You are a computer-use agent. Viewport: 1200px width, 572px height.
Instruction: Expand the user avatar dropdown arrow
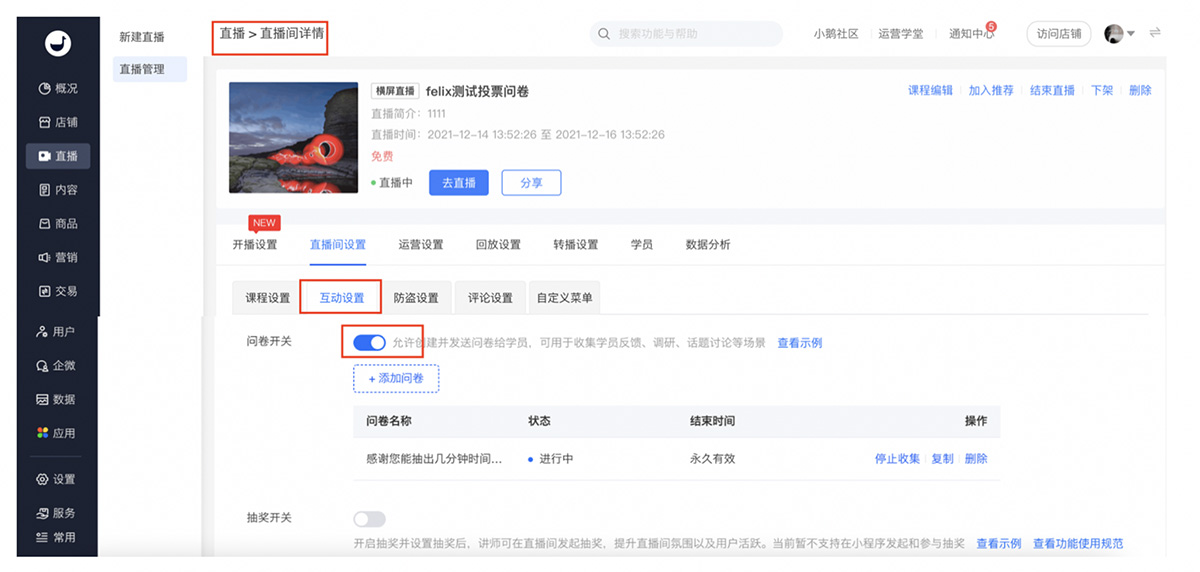tap(1131, 34)
